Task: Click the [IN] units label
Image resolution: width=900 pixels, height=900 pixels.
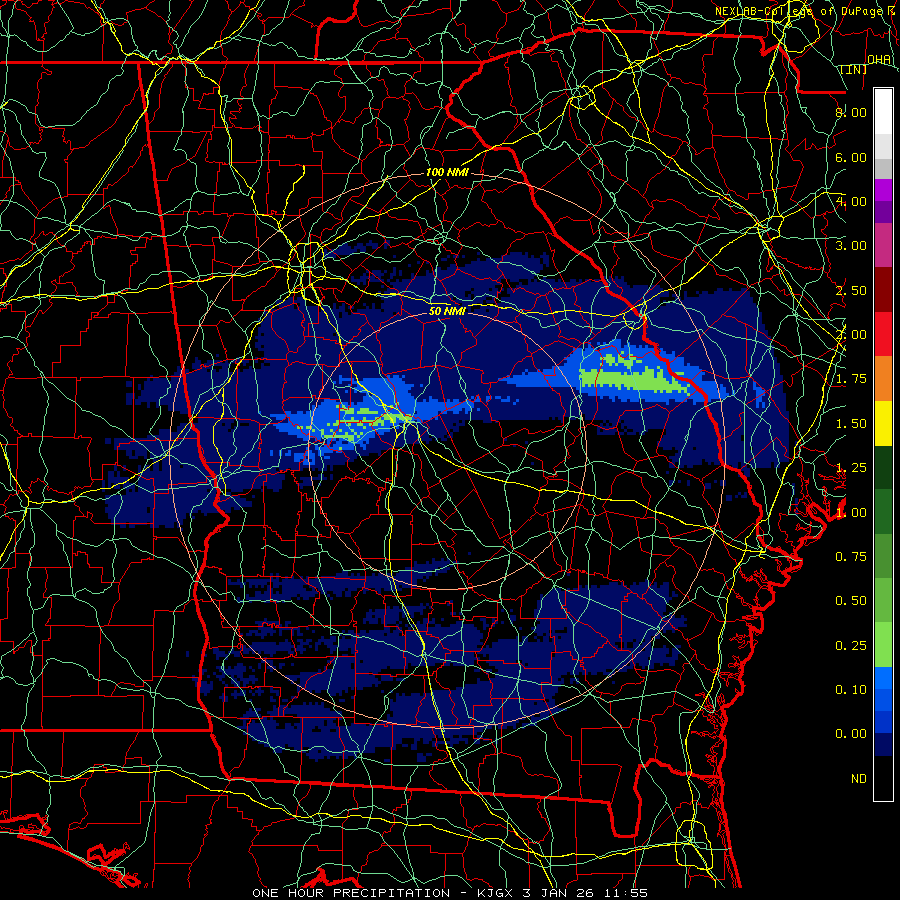Action: (x=854, y=69)
